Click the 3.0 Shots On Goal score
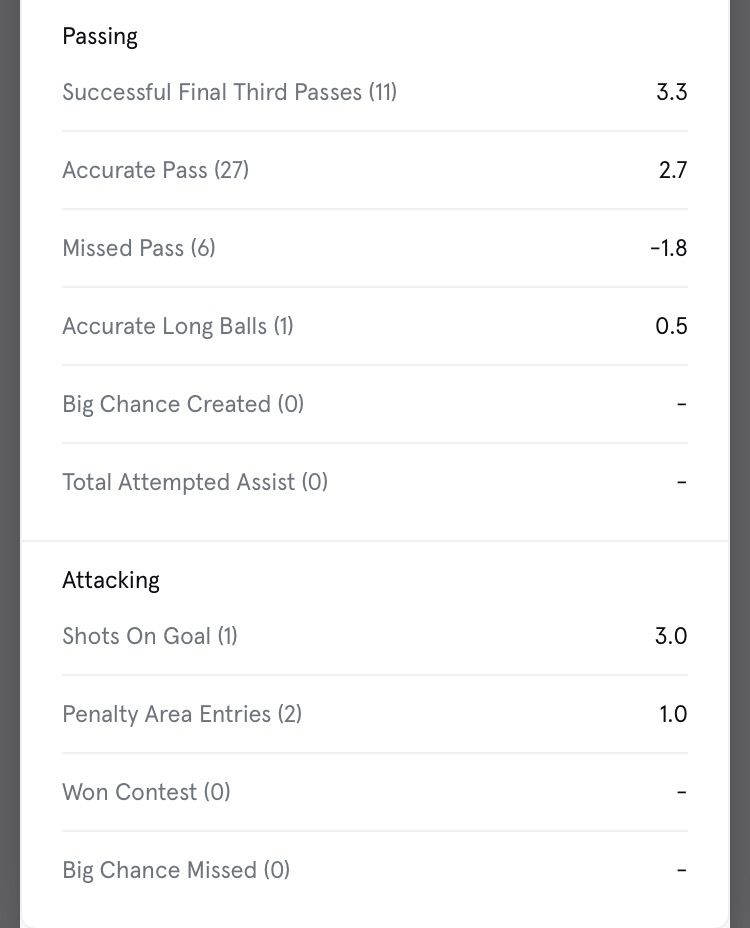The height and width of the screenshot is (928, 750). pyautogui.click(x=671, y=637)
